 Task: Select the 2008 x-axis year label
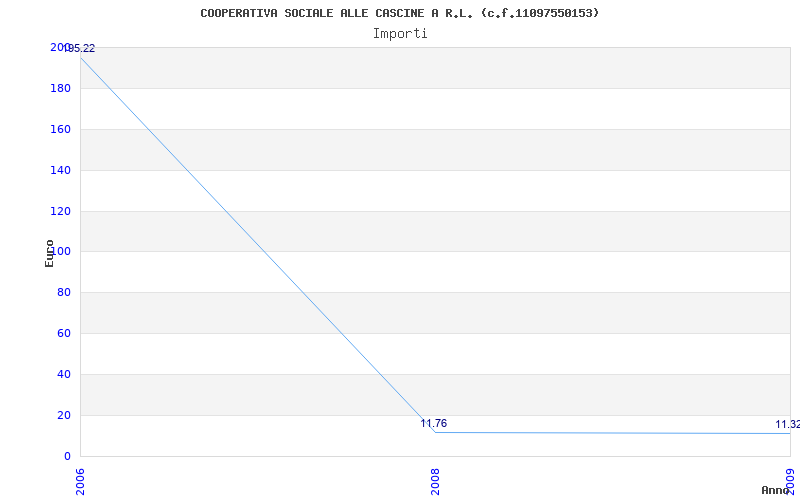pyautogui.click(x=435, y=481)
